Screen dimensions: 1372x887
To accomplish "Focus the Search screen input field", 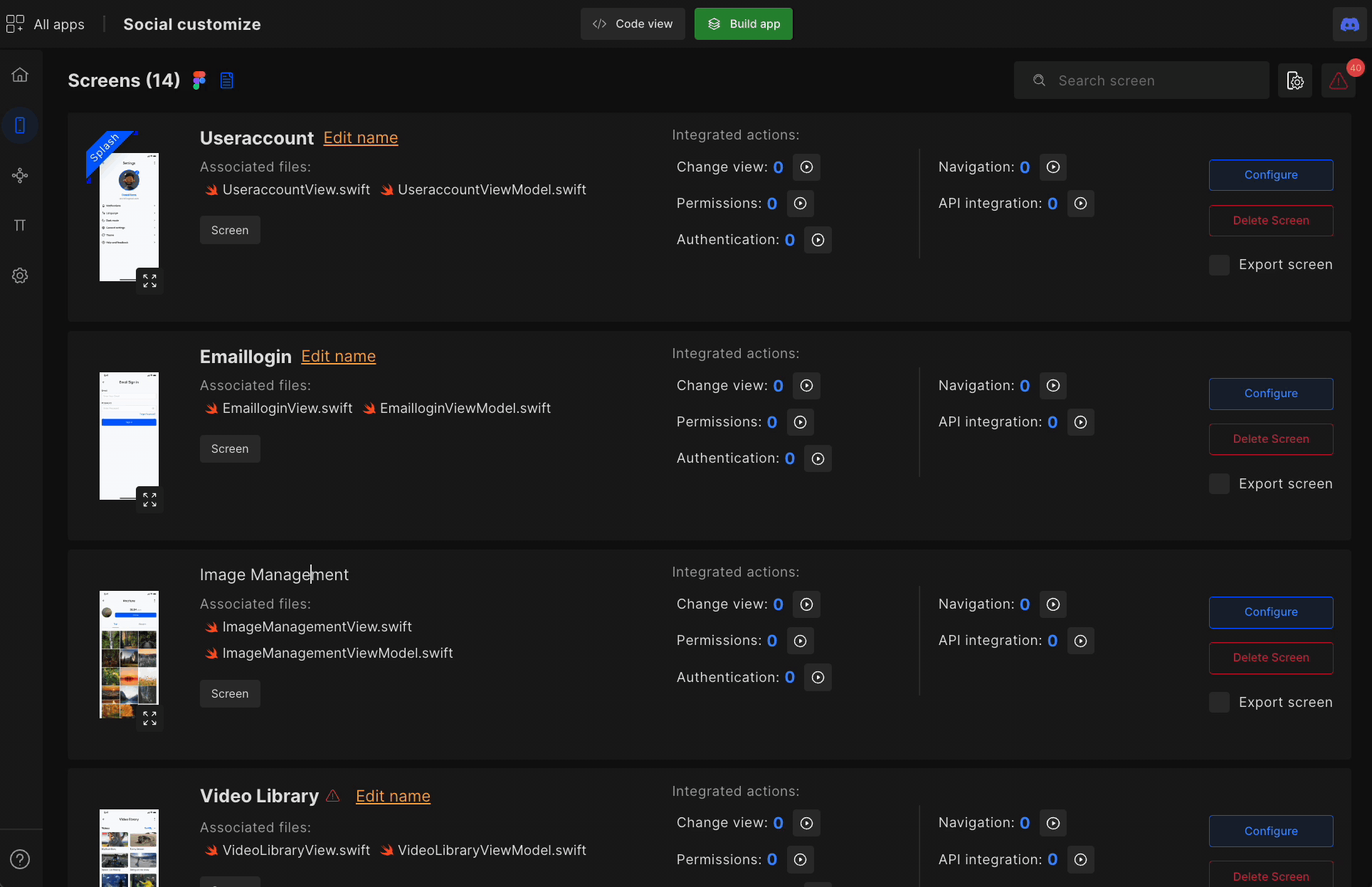I will 1141,80.
